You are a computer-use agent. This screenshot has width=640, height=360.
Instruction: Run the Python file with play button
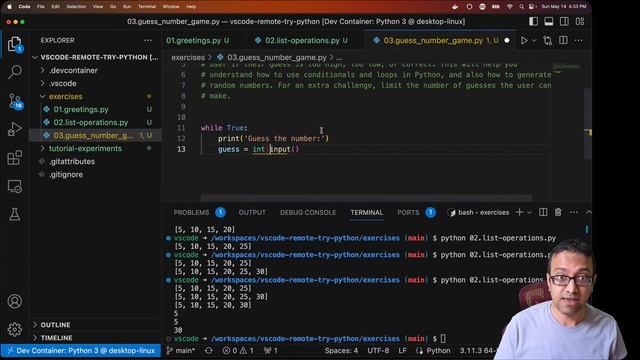coord(524,40)
